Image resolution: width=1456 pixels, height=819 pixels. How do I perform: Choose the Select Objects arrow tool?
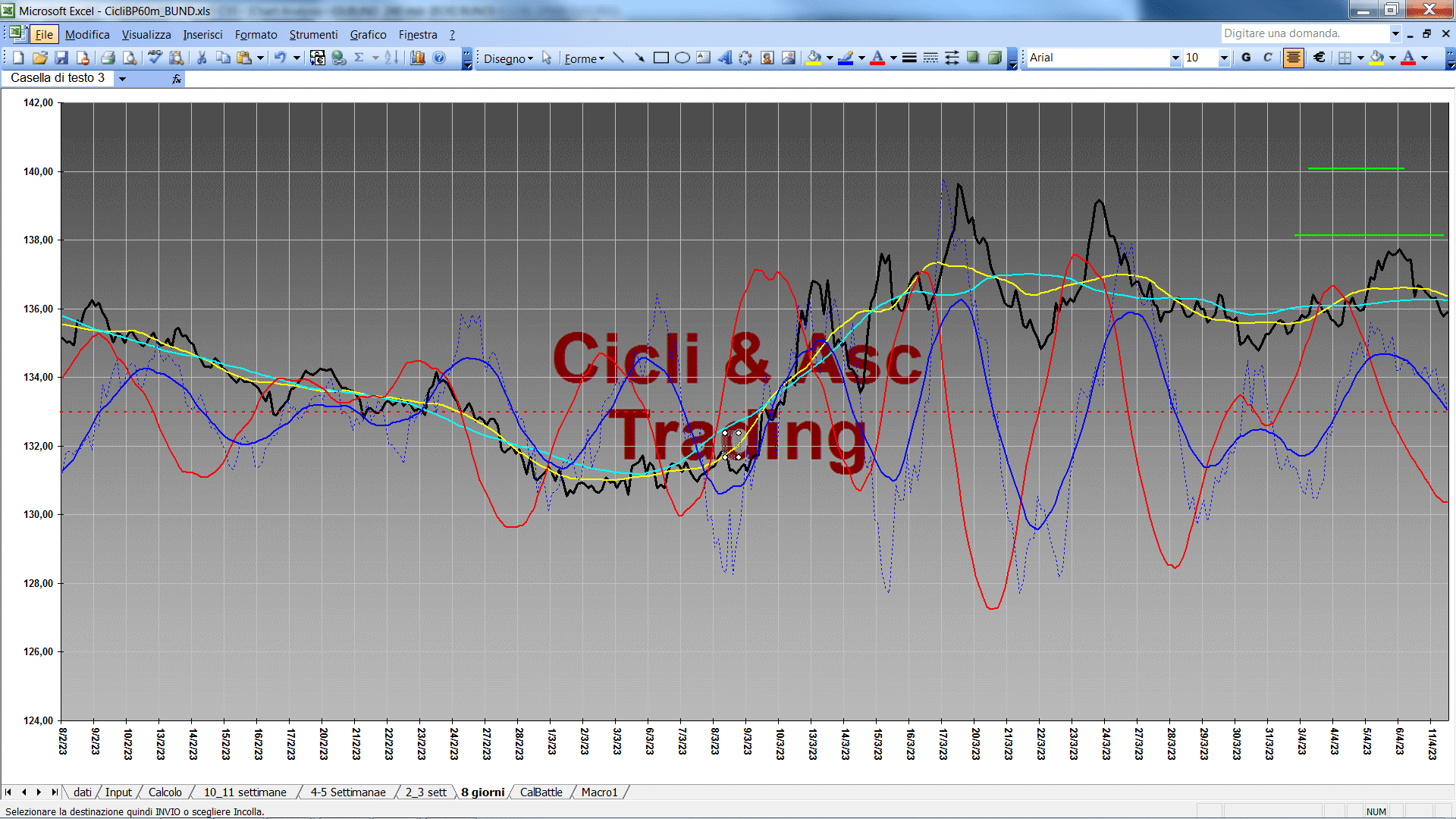coord(547,58)
